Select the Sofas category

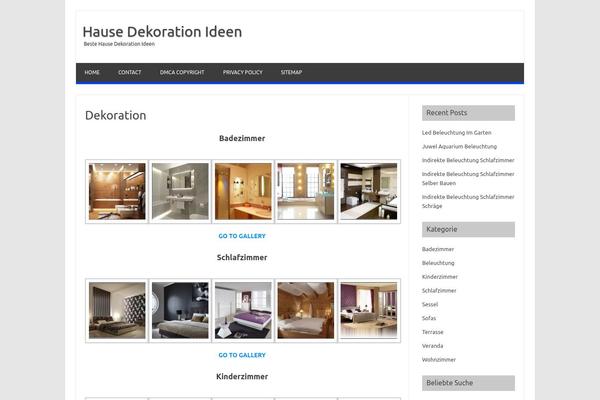click(x=429, y=318)
